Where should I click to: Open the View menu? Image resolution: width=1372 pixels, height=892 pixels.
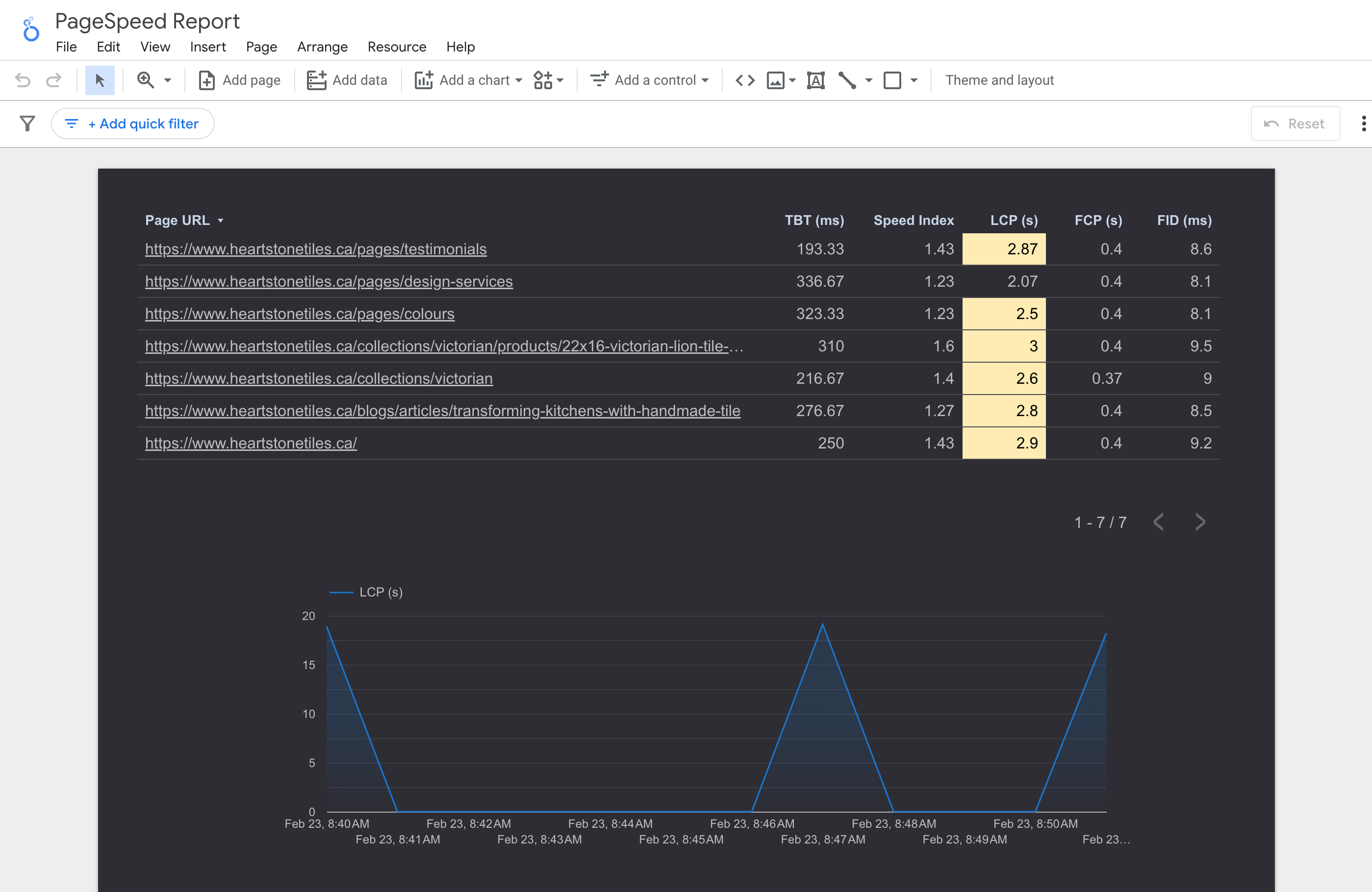click(x=155, y=47)
